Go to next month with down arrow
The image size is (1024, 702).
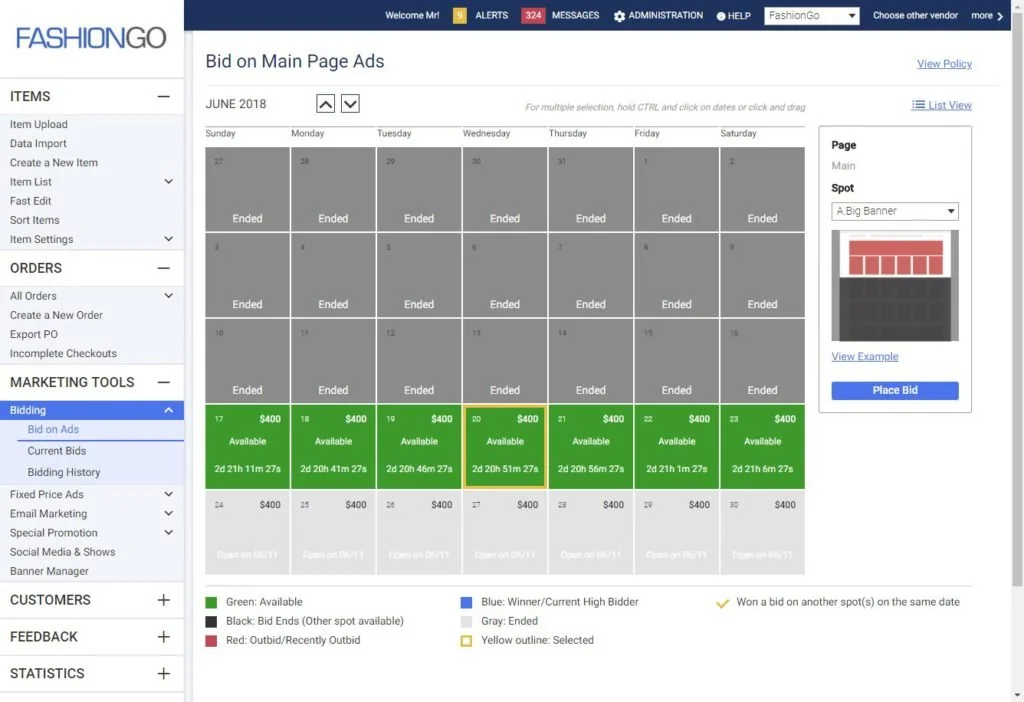coord(350,103)
